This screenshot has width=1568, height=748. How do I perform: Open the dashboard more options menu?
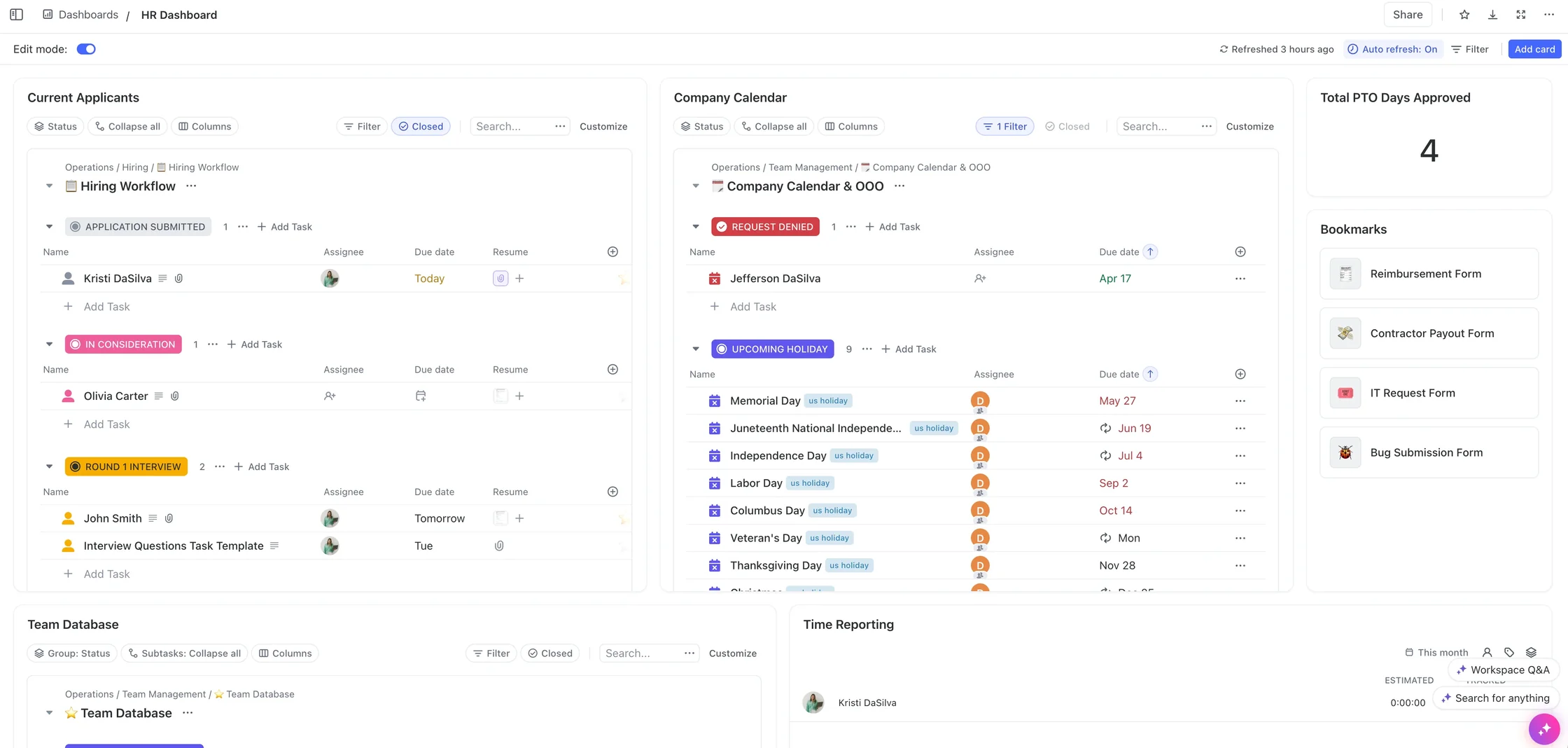pyautogui.click(x=1549, y=15)
